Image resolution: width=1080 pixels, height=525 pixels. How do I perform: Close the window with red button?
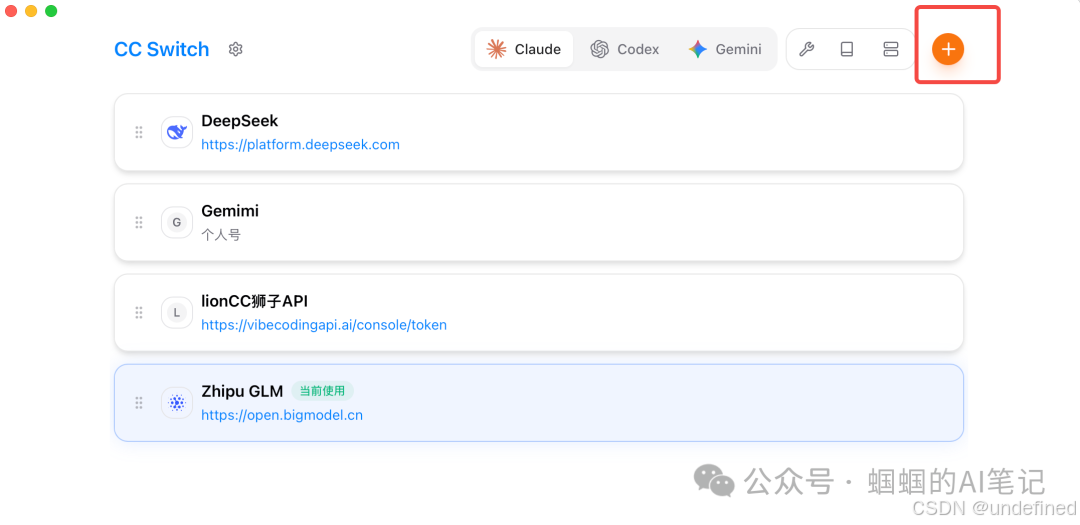(11, 11)
